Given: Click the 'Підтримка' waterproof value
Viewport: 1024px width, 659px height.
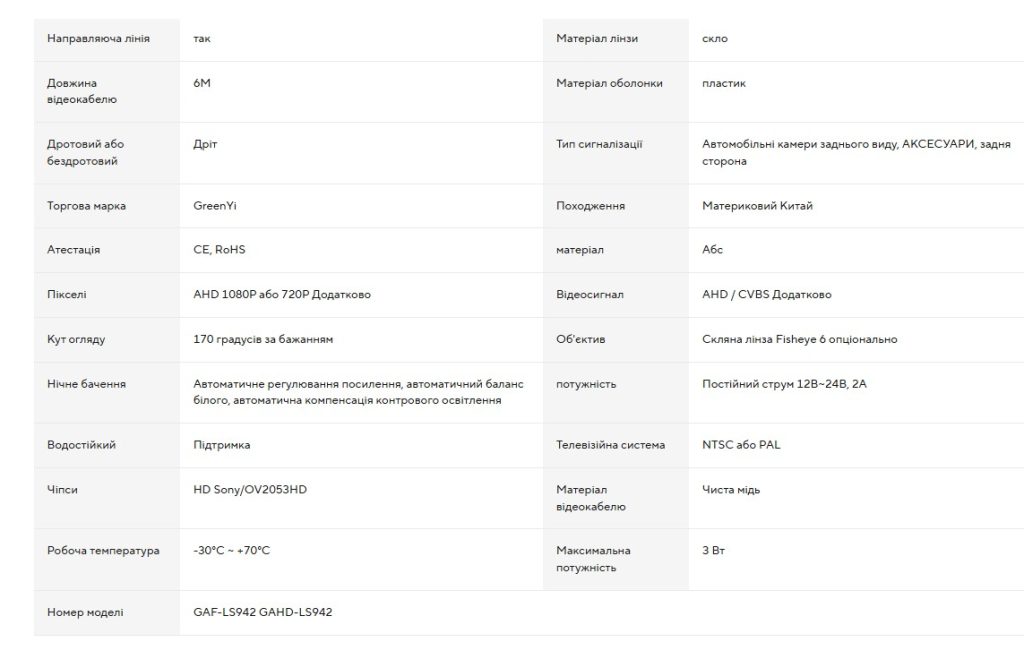Looking at the screenshot, I should [x=222, y=445].
